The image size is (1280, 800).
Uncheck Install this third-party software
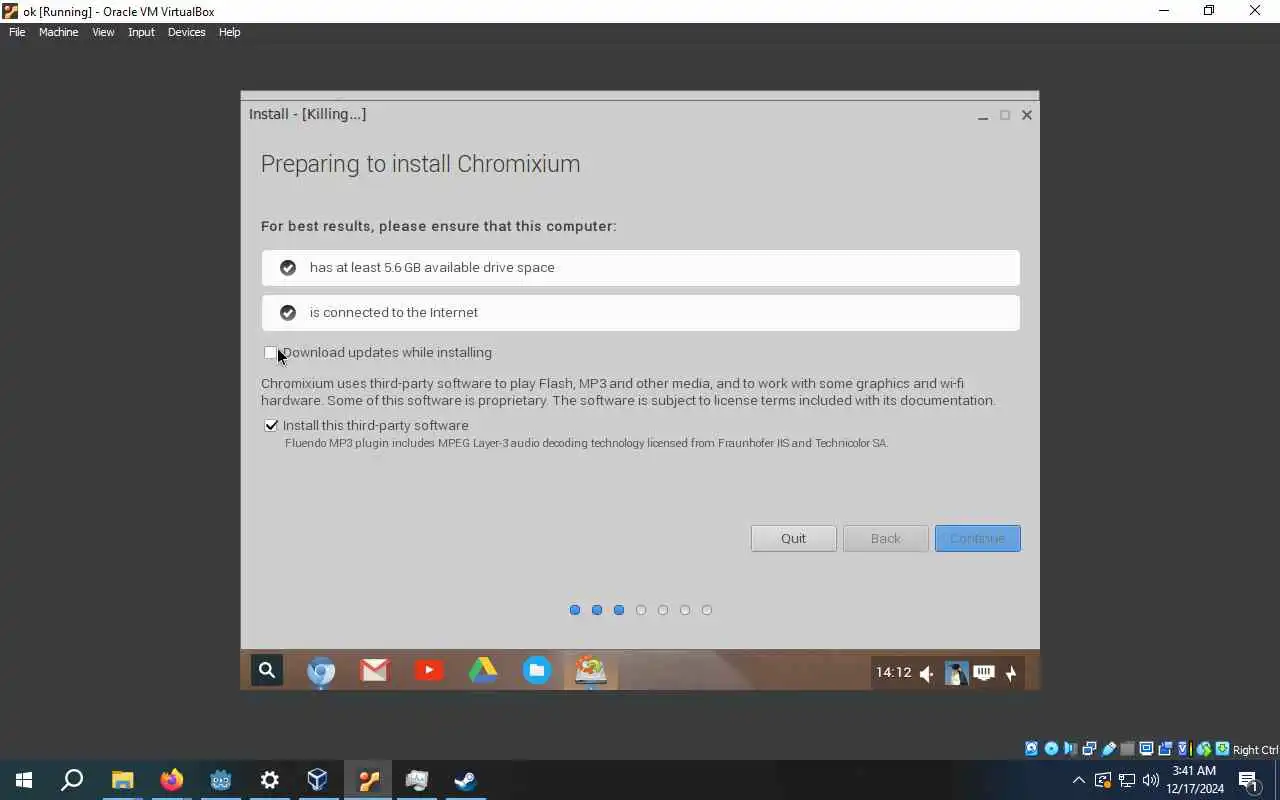click(x=270, y=425)
